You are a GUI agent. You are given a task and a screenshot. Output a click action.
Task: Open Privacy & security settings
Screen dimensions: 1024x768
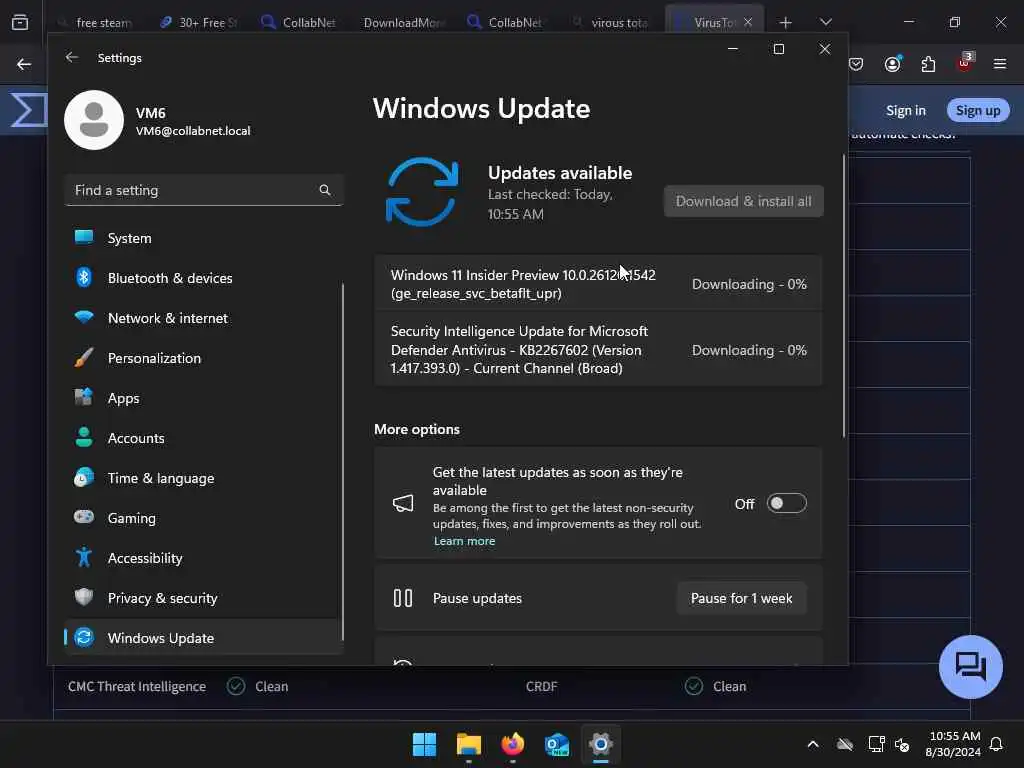(x=203, y=598)
